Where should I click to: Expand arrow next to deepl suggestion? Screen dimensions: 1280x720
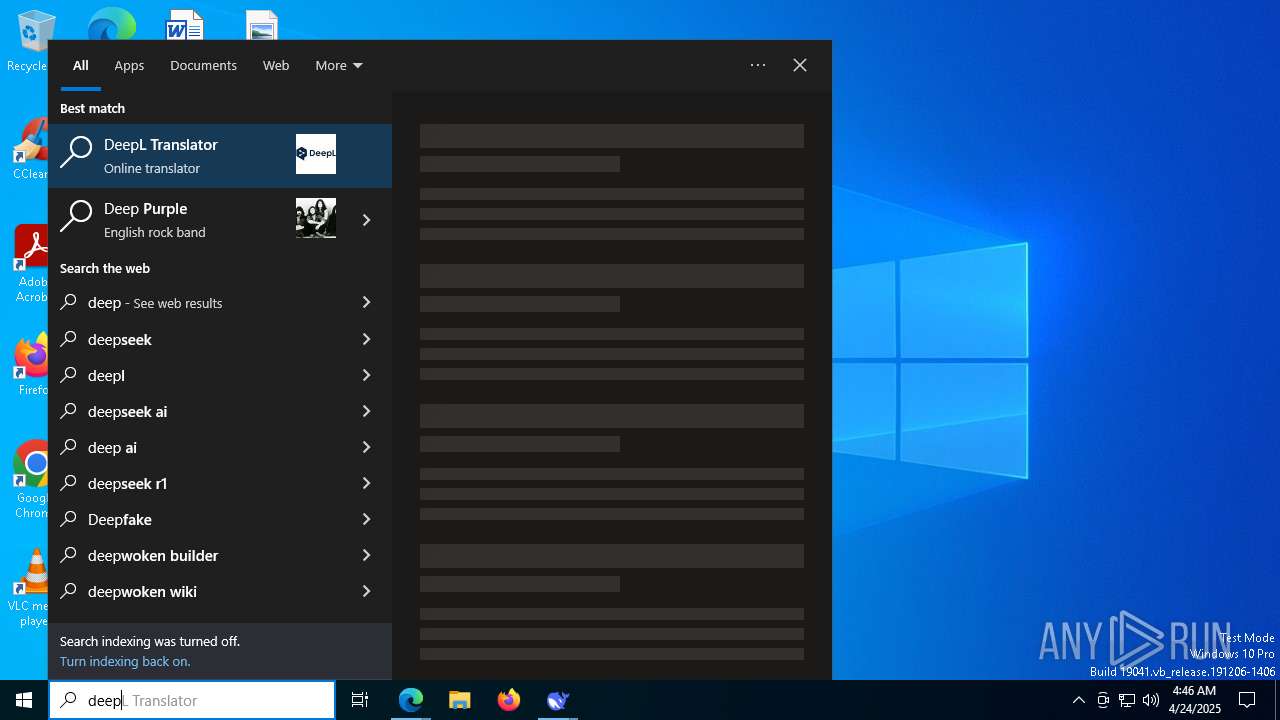tap(366, 375)
